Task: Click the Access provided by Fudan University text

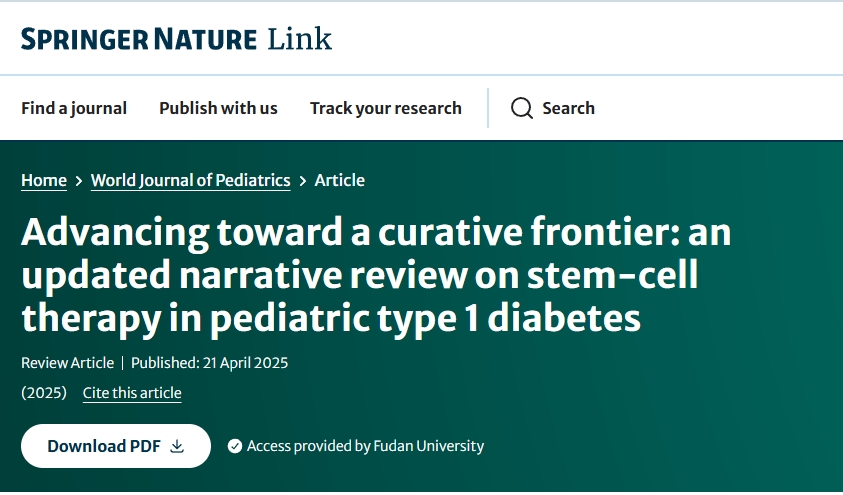Action: click(365, 446)
